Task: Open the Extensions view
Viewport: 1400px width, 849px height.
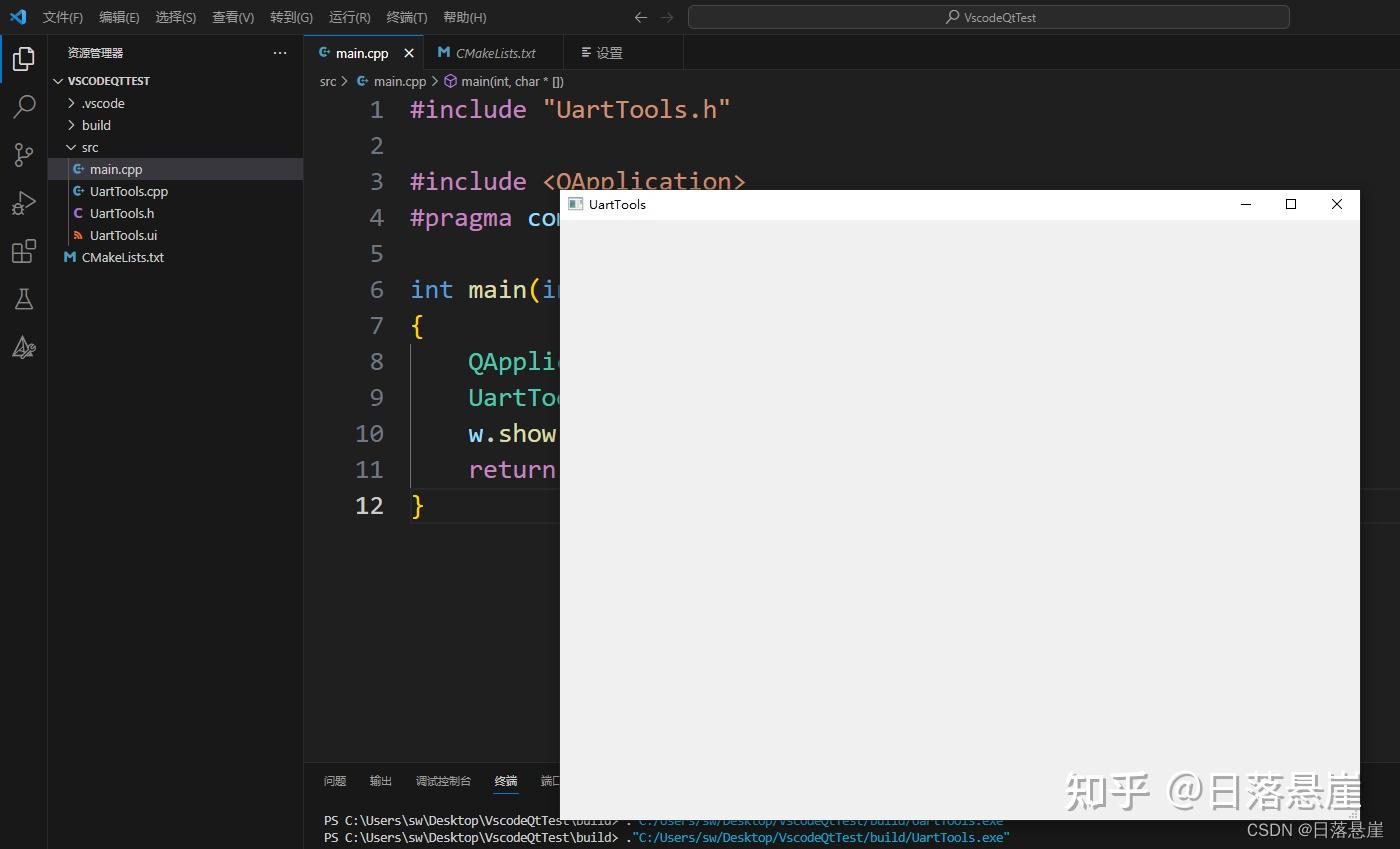Action: [x=24, y=251]
